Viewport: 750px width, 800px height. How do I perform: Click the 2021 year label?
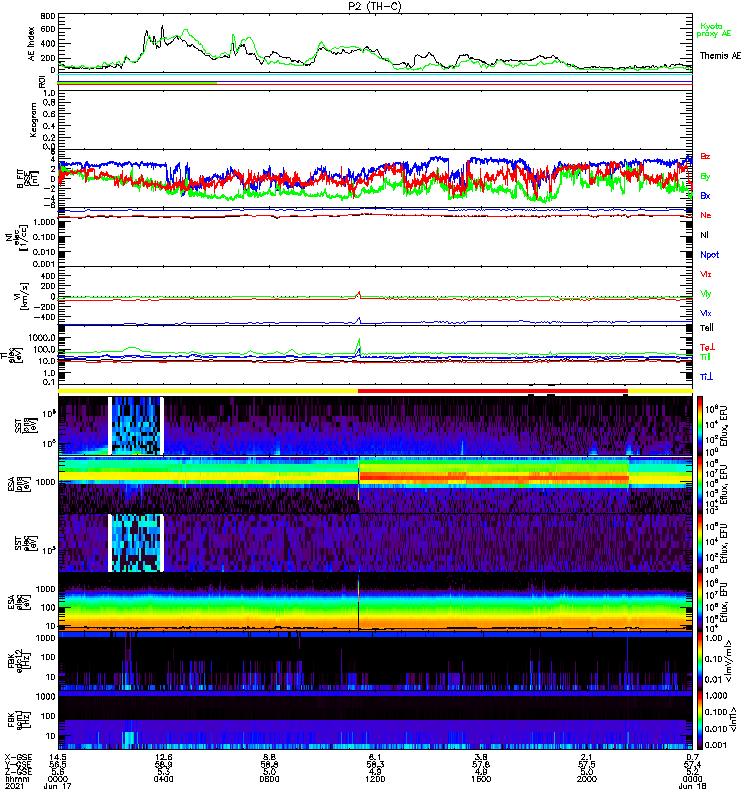click(14, 786)
